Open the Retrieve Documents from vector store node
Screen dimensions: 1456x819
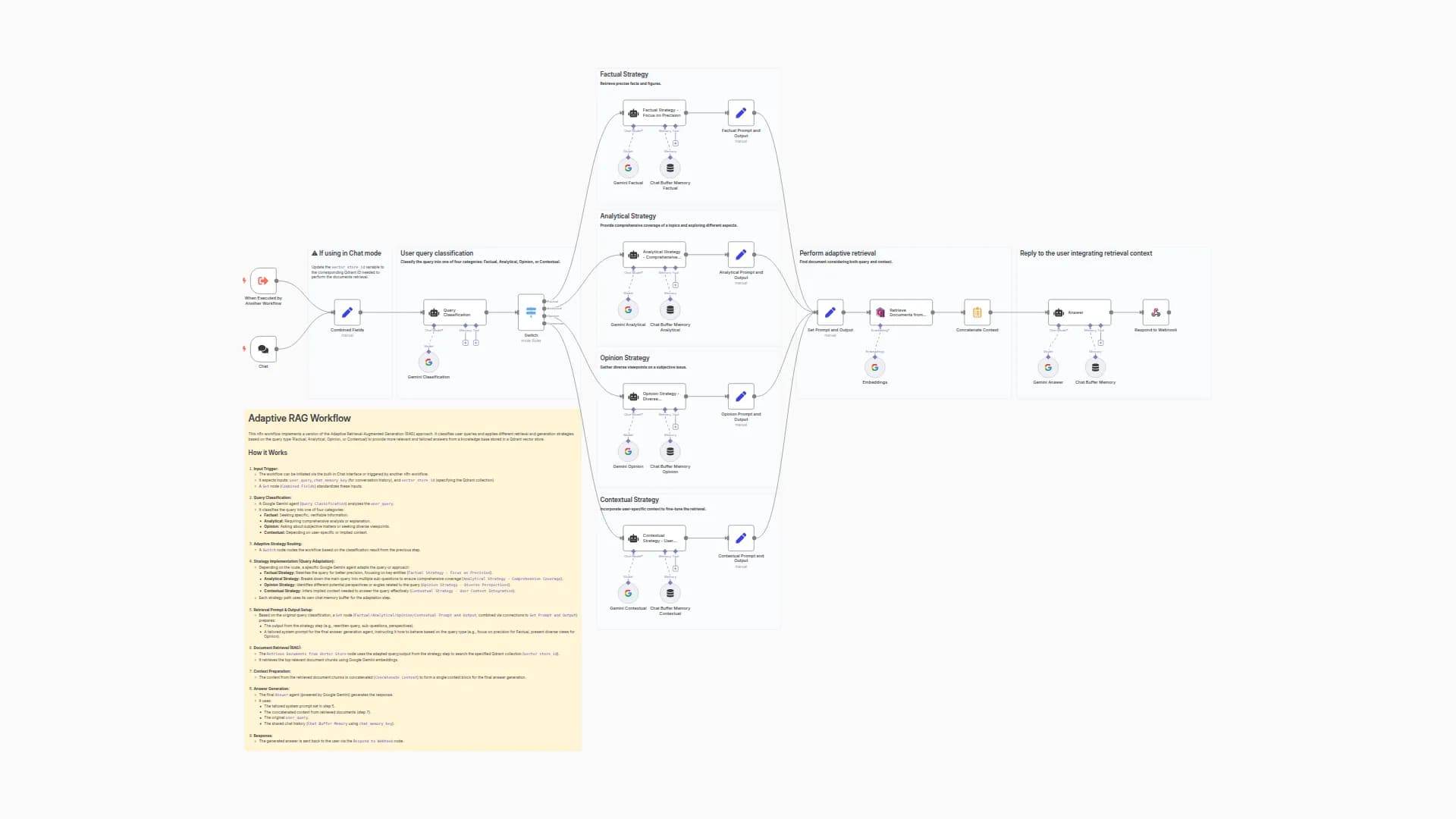click(x=901, y=312)
